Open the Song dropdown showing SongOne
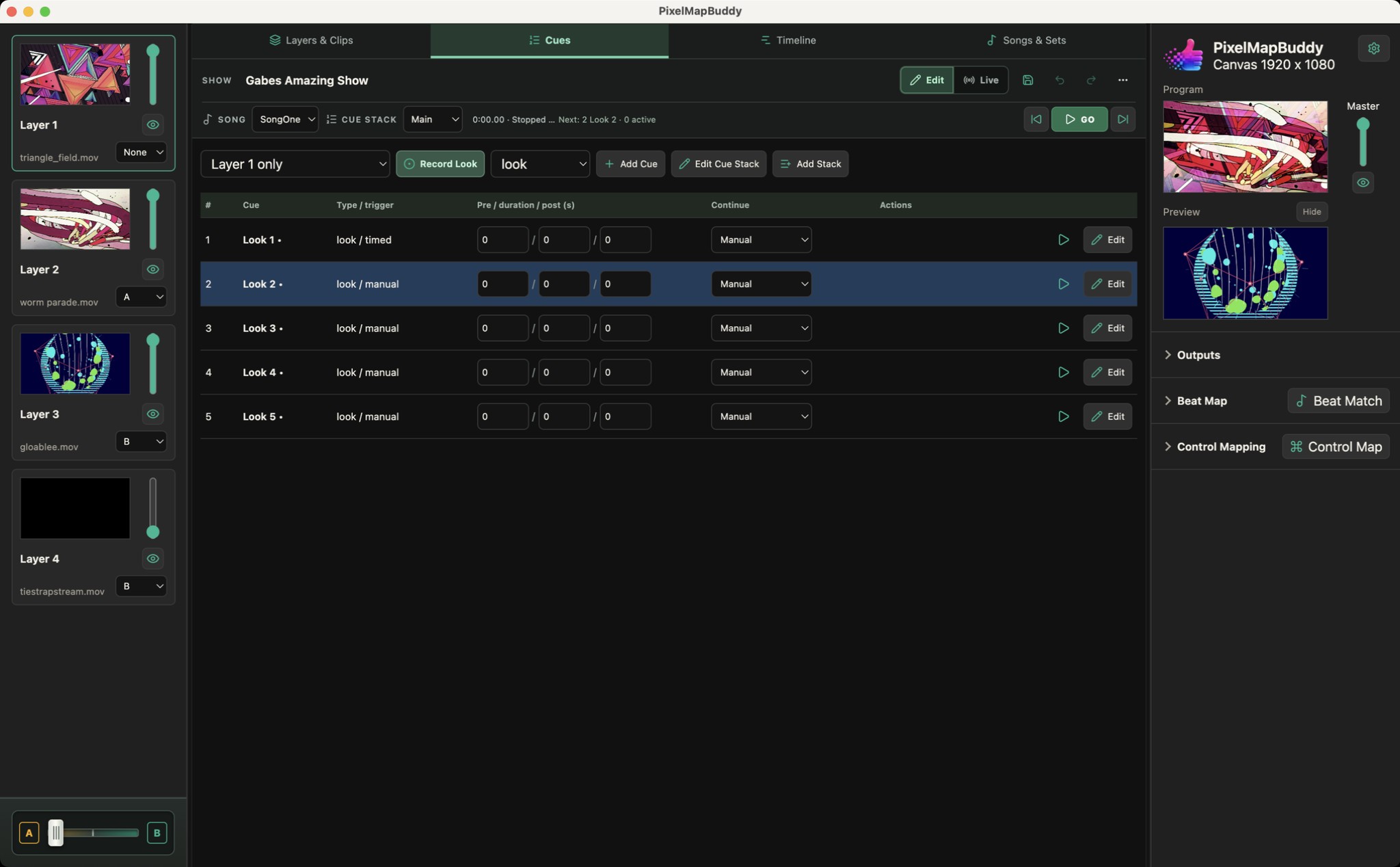The height and width of the screenshot is (867, 1400). [x=285, y=119]
